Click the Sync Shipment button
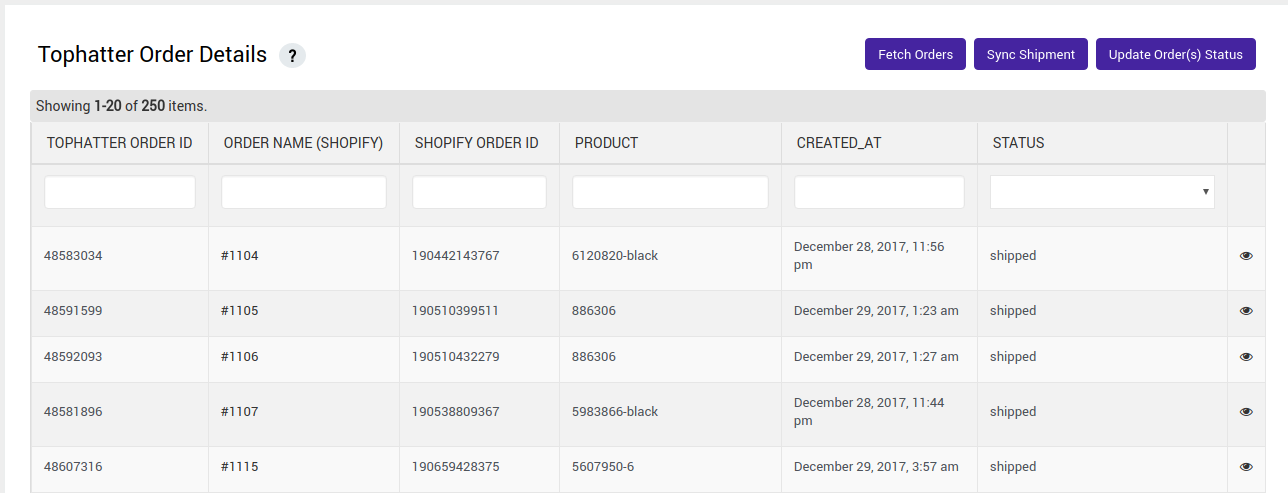This screenshot has height=493, width=1288. click(x=1030, y=54)
